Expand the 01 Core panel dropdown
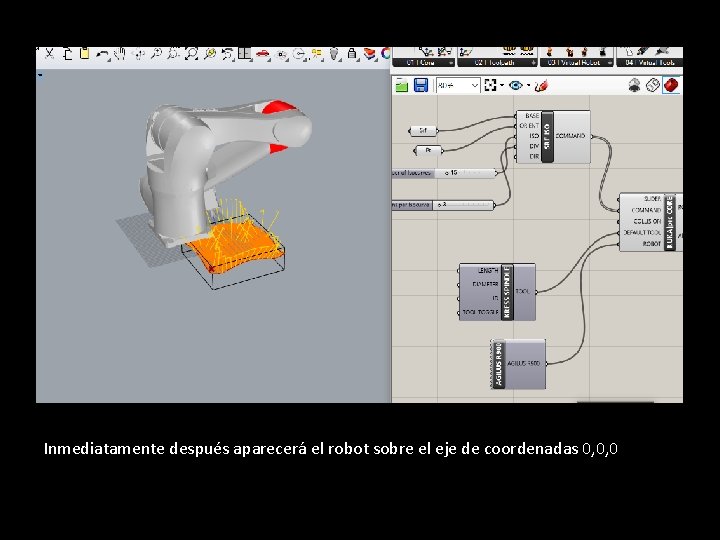Image resolution: width=720 pixels, height=540 pixels. [450, 63]
